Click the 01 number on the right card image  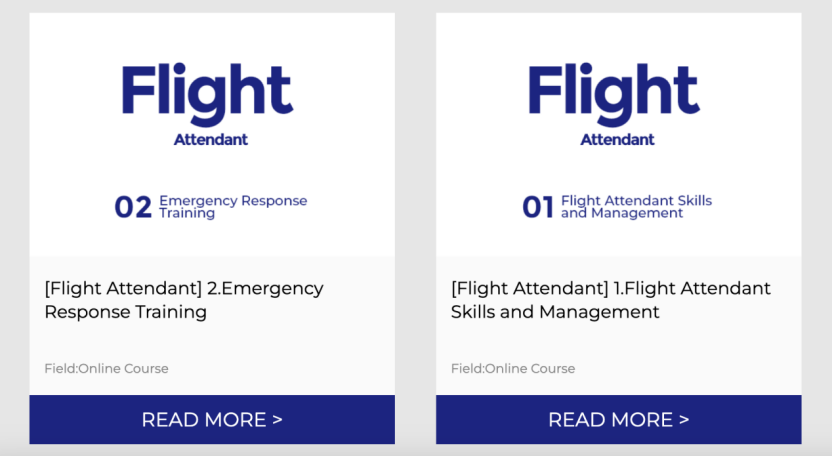pyautogui.click(x=538, y=207)
